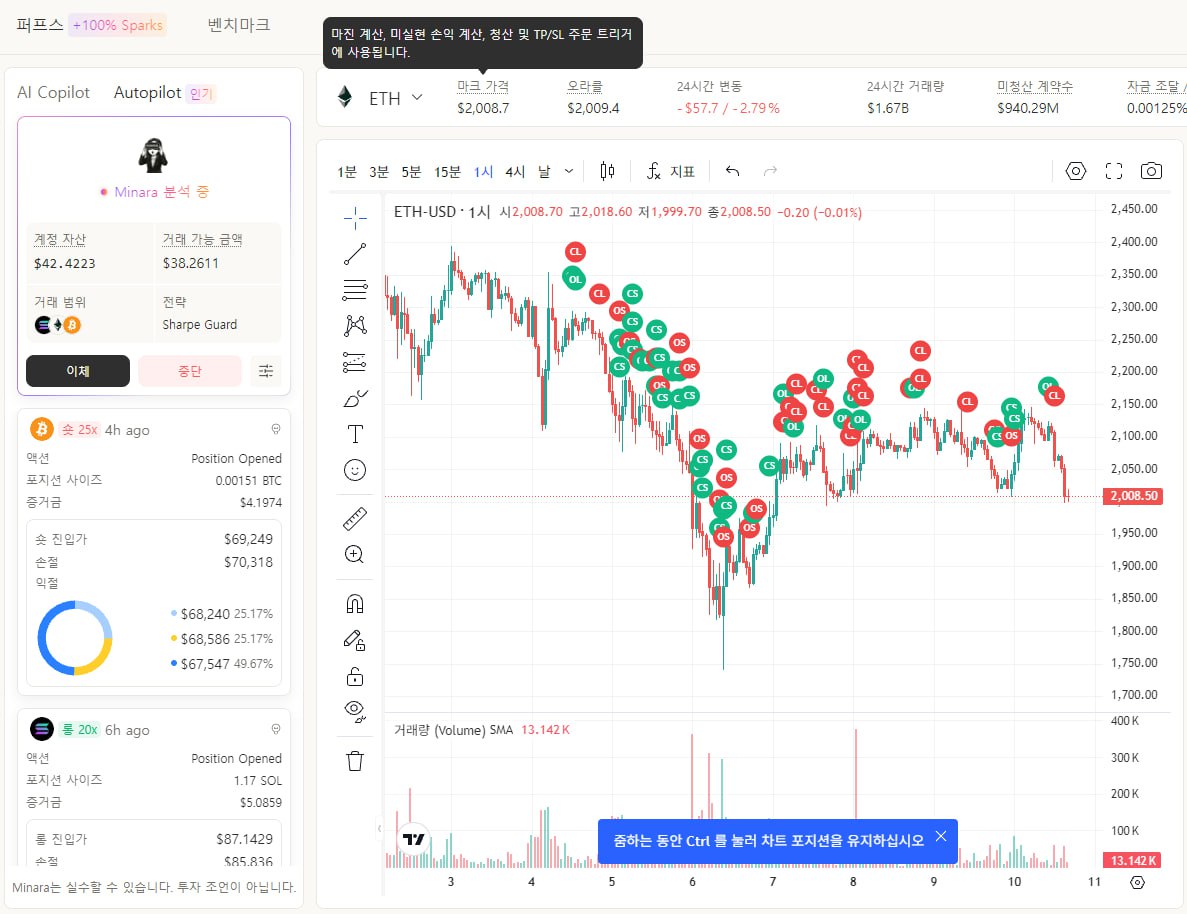
Task: Pick the ruler measure tool
Action: click(355, 518)
